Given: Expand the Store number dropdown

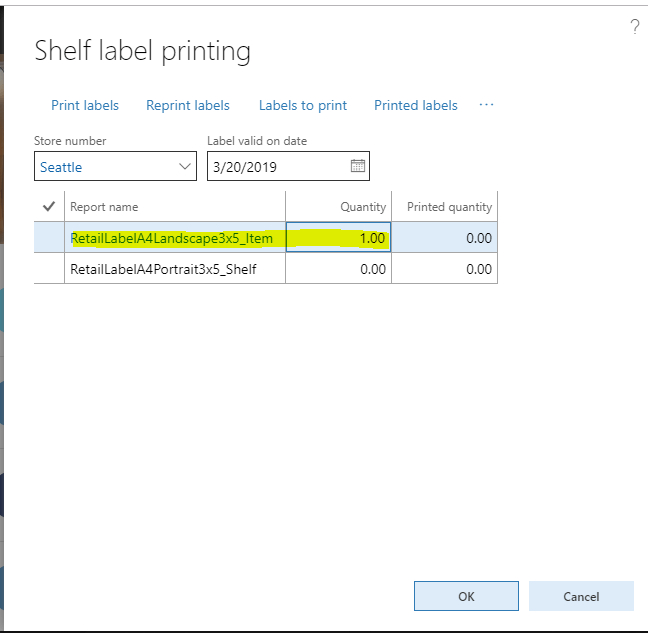Looking at the screenshot, I should click(185, 167).
